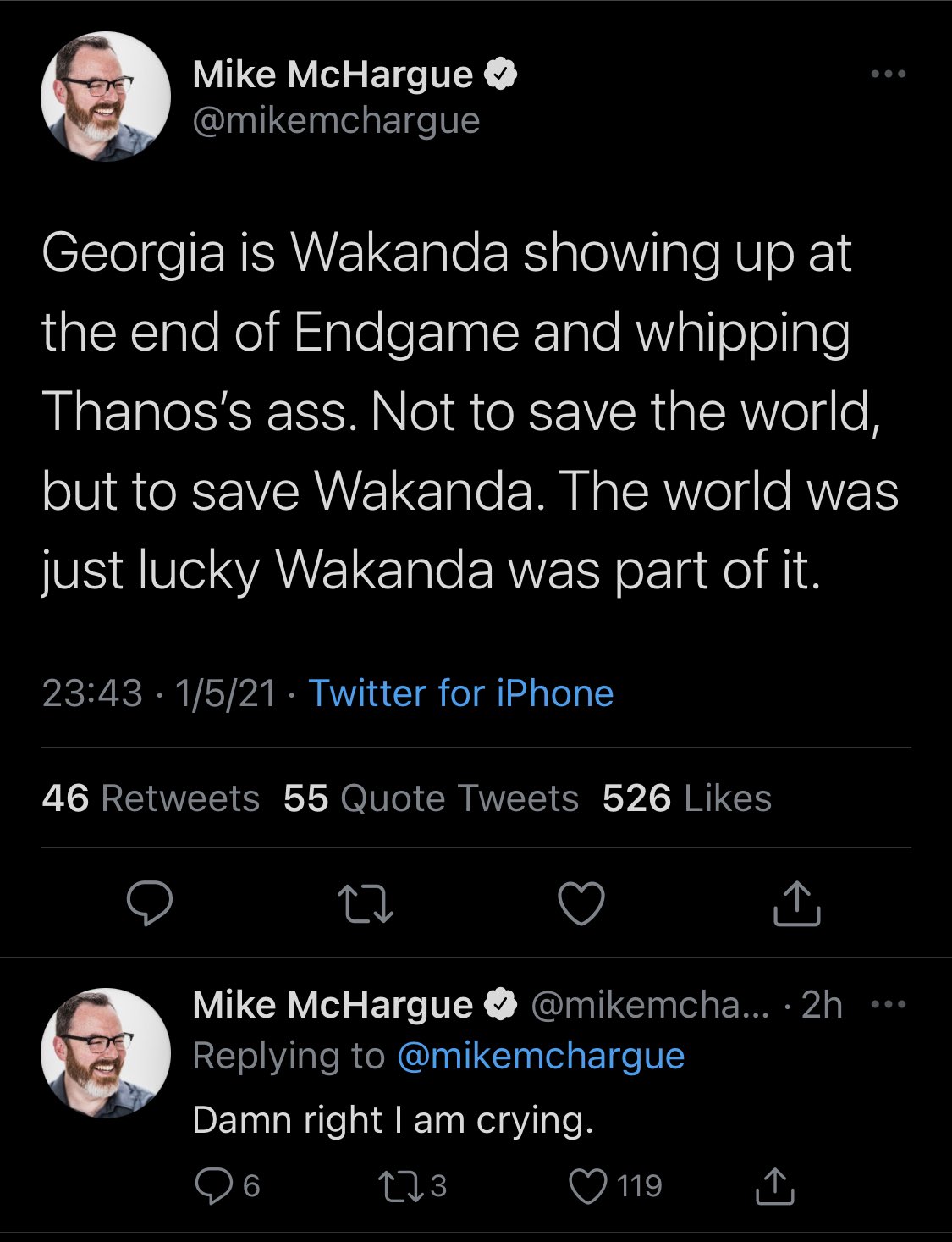Share the main tweet

tap(797, 903)
